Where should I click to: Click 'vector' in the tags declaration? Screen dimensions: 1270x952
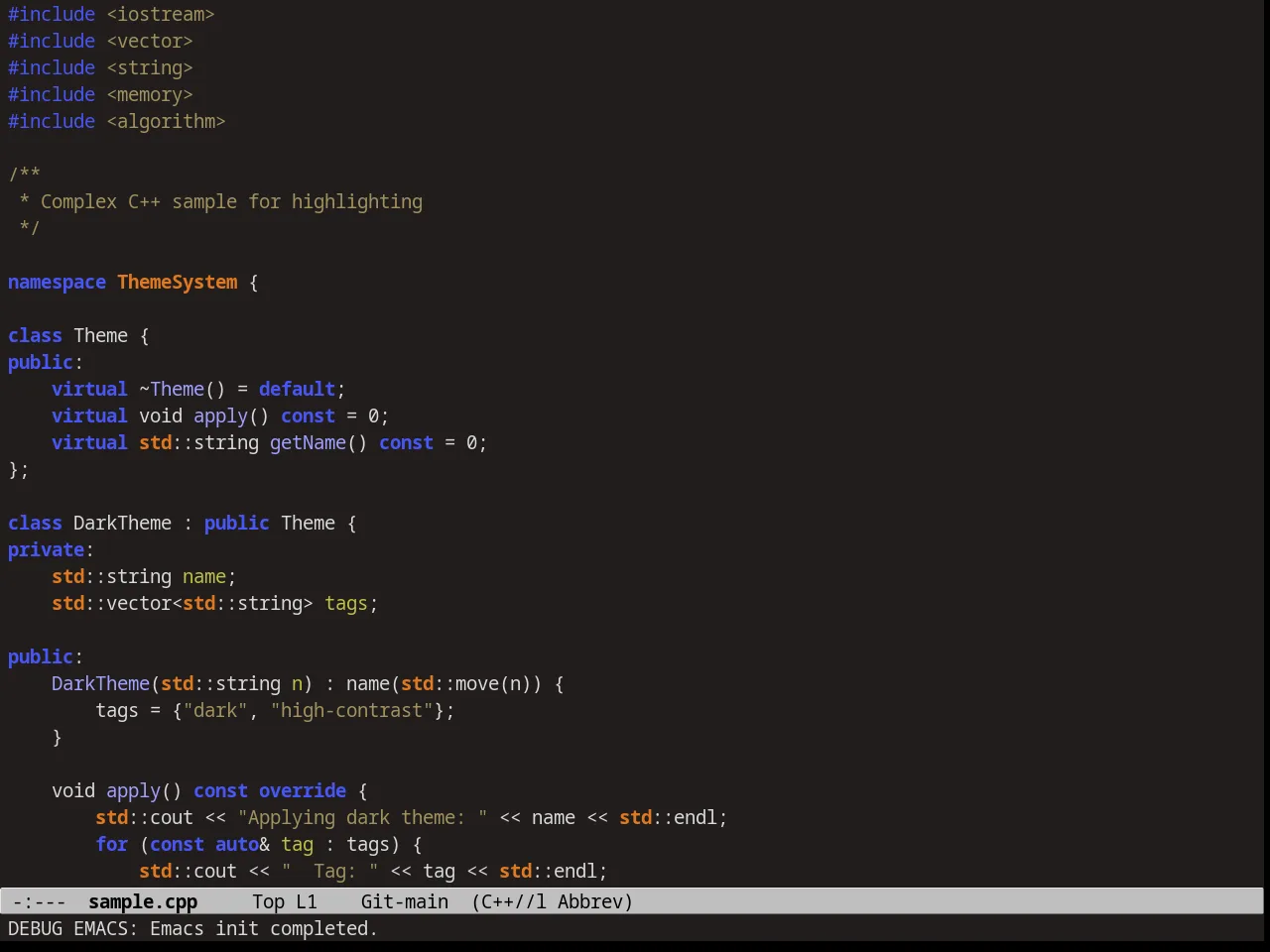coord(139,603)
